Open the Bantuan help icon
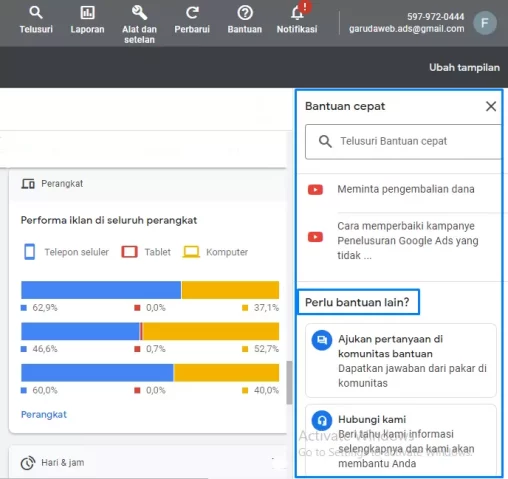 click(245, 13)
